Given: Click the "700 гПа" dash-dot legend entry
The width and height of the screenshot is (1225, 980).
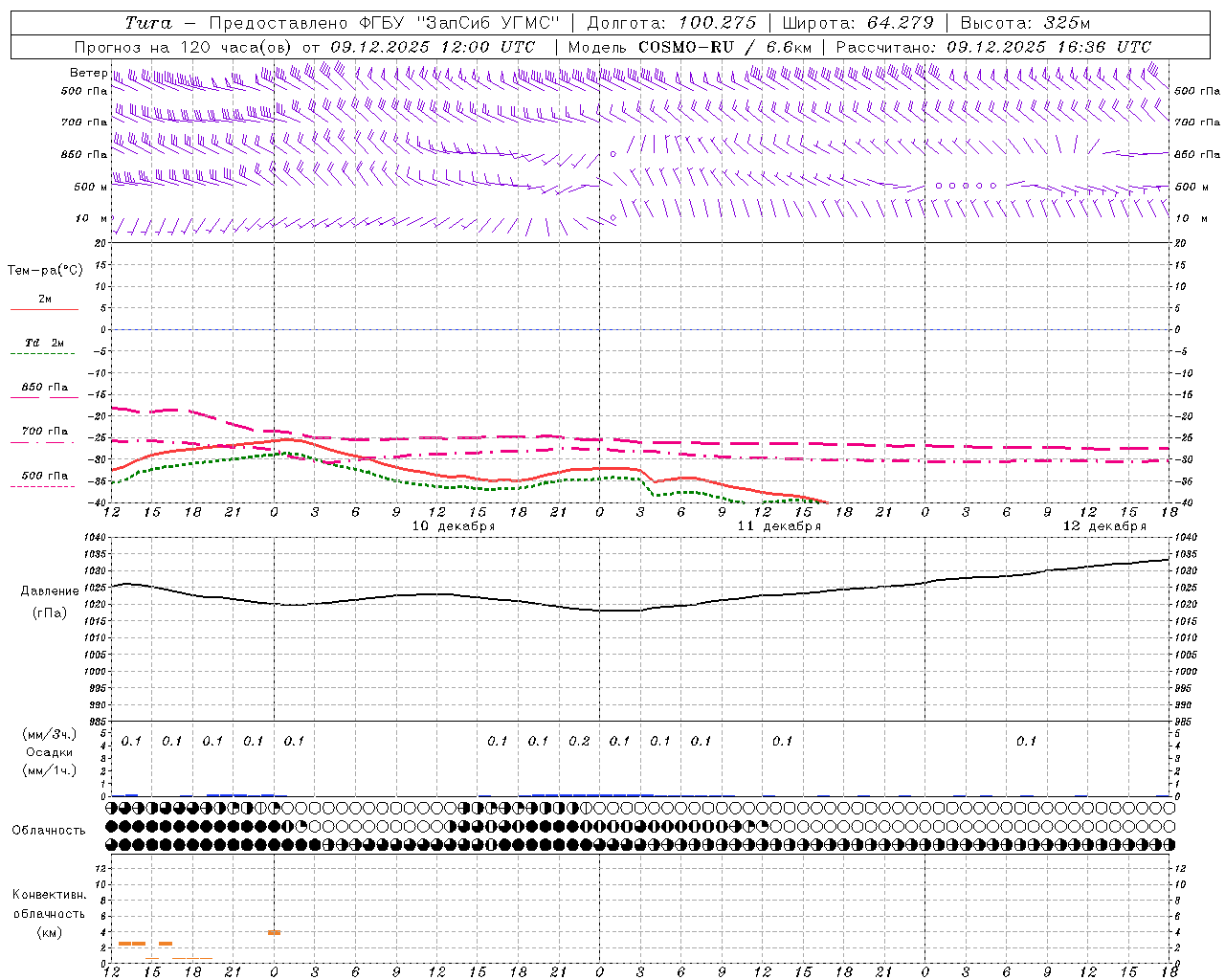Looking at the screenshot, I should click(44, 435).
